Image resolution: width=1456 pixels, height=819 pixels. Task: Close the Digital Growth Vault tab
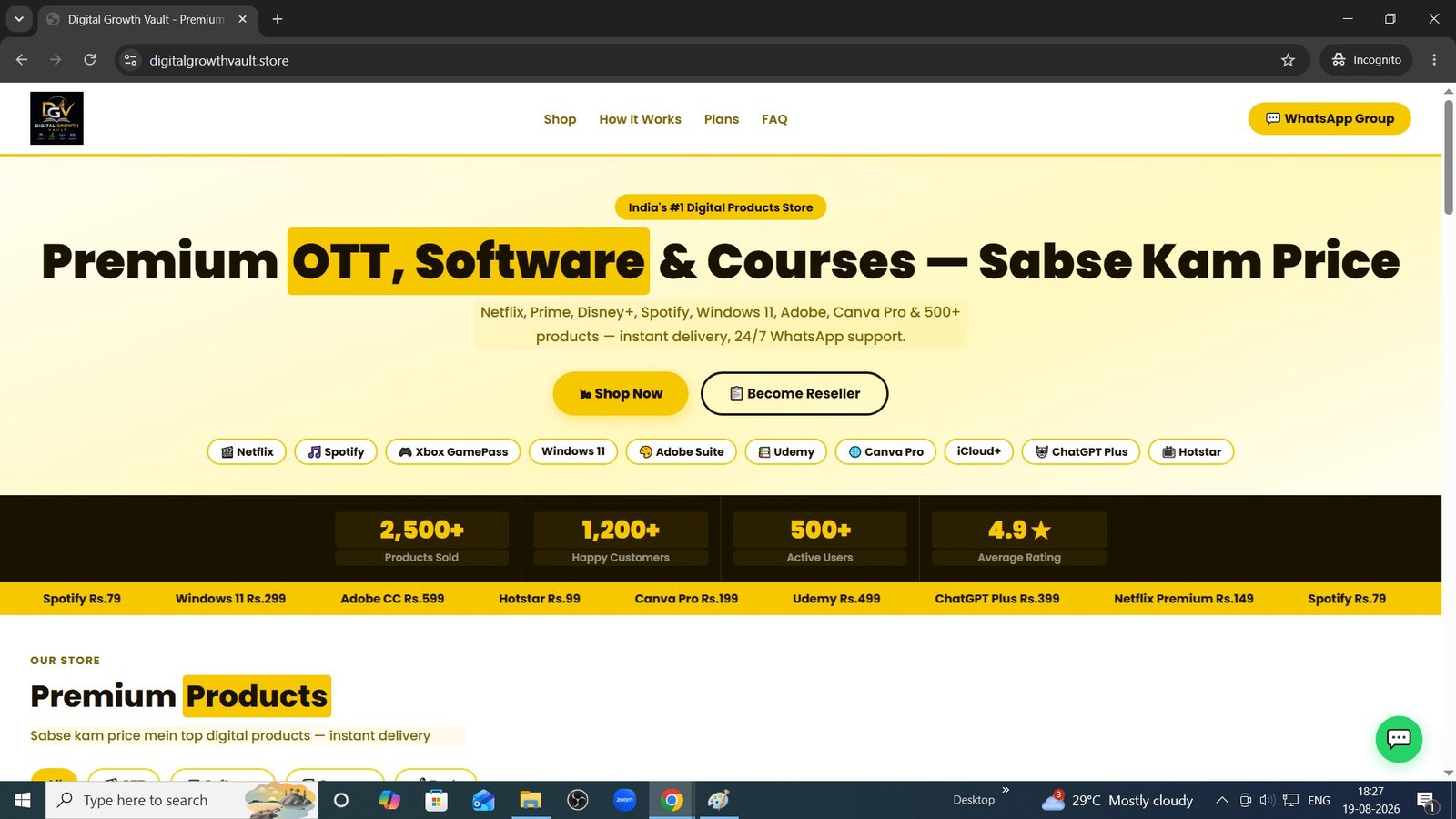coord(243,19)
